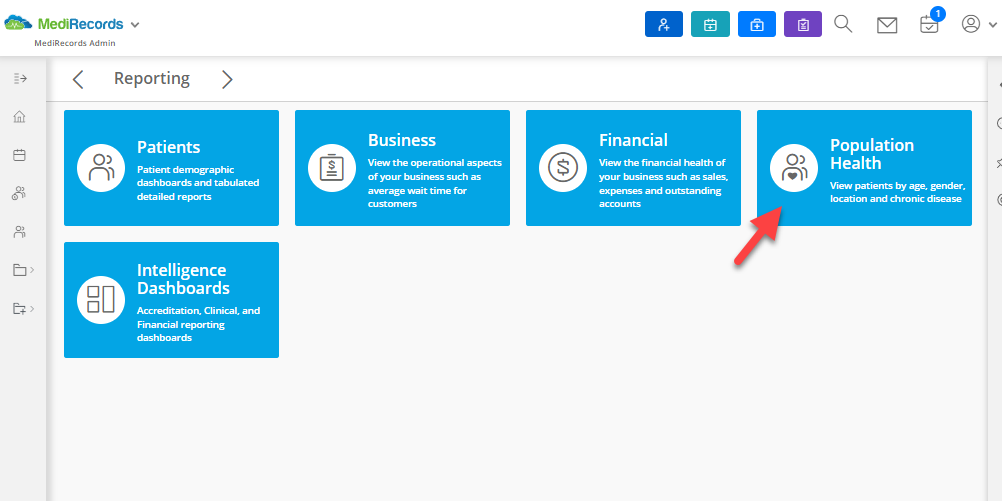Open the Patients reporting tile
Screen dimensions: 1002x501
click(171, 168)
